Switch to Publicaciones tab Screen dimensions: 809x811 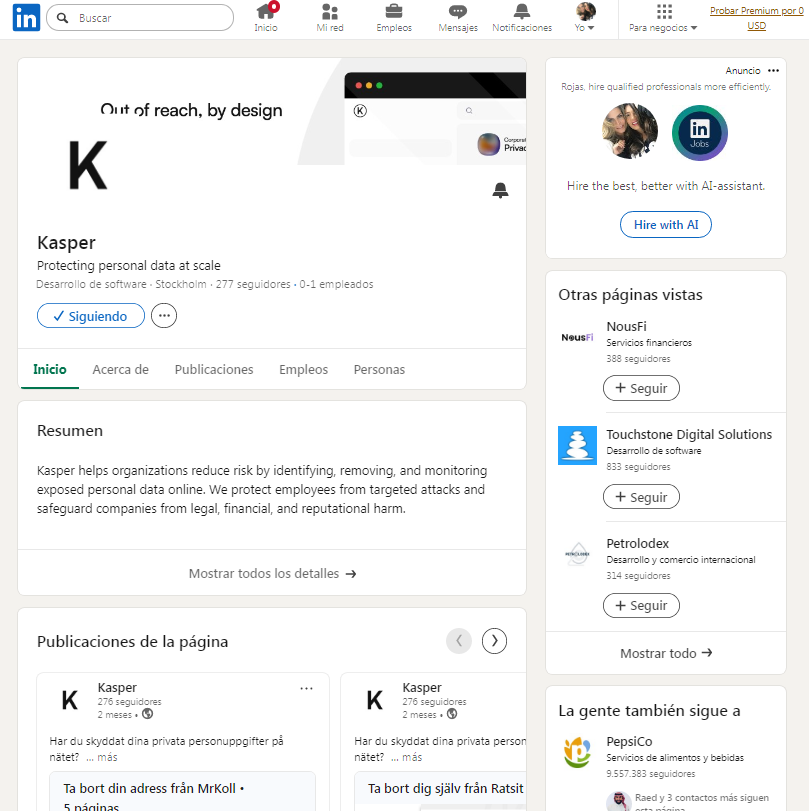click(214, 369)
